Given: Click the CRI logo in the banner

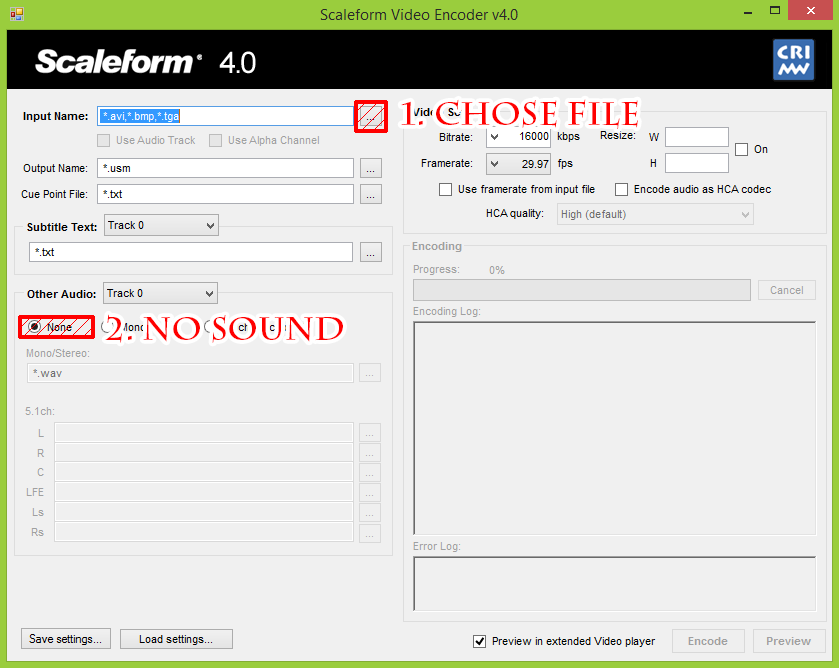Looking at the screenshot, I should coord(794,60).
